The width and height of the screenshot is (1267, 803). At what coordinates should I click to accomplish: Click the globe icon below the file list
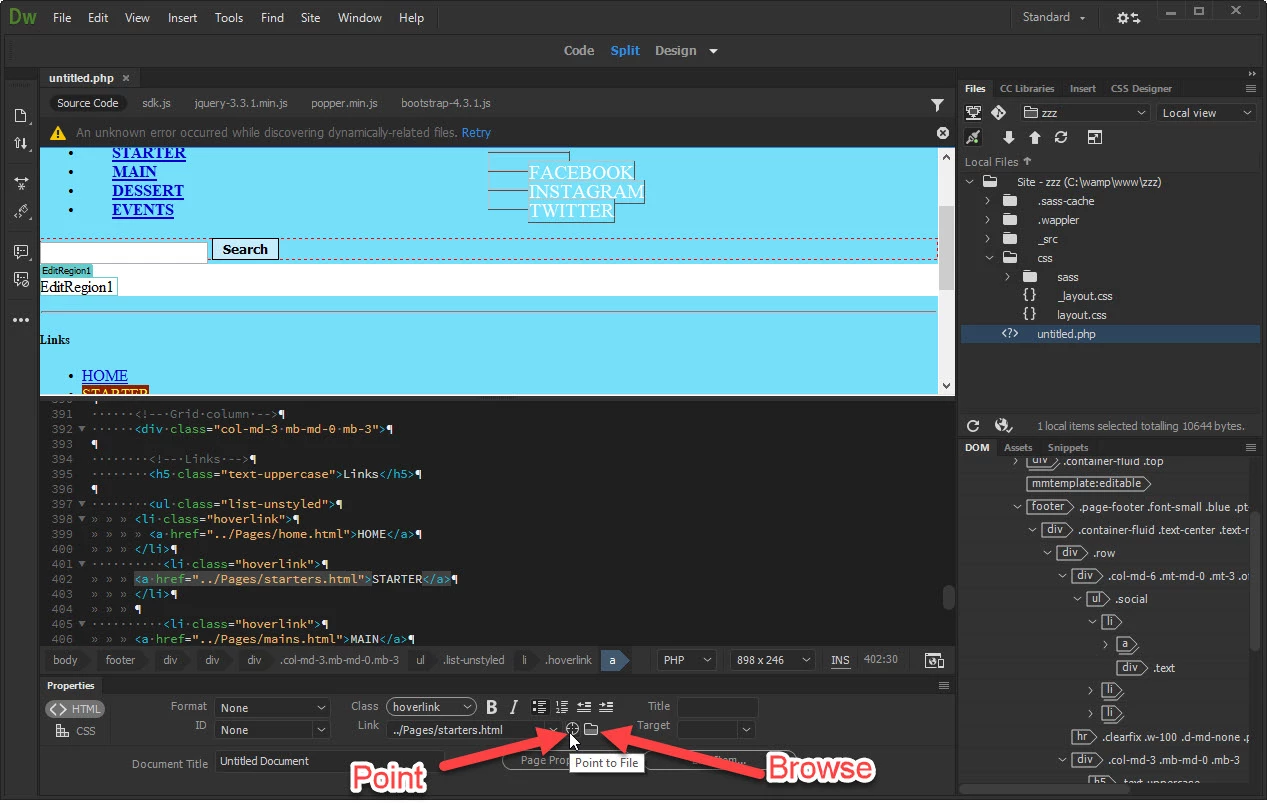click(1003, 426)
